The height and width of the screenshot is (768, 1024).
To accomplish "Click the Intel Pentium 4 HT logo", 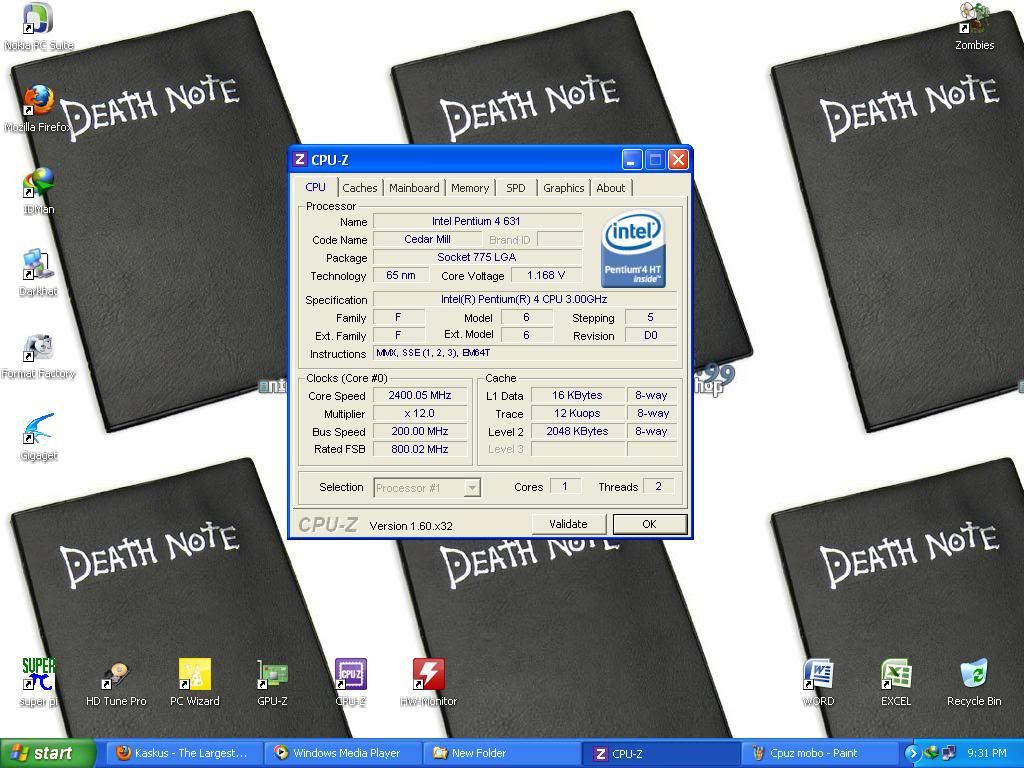I will click(632, 249).
